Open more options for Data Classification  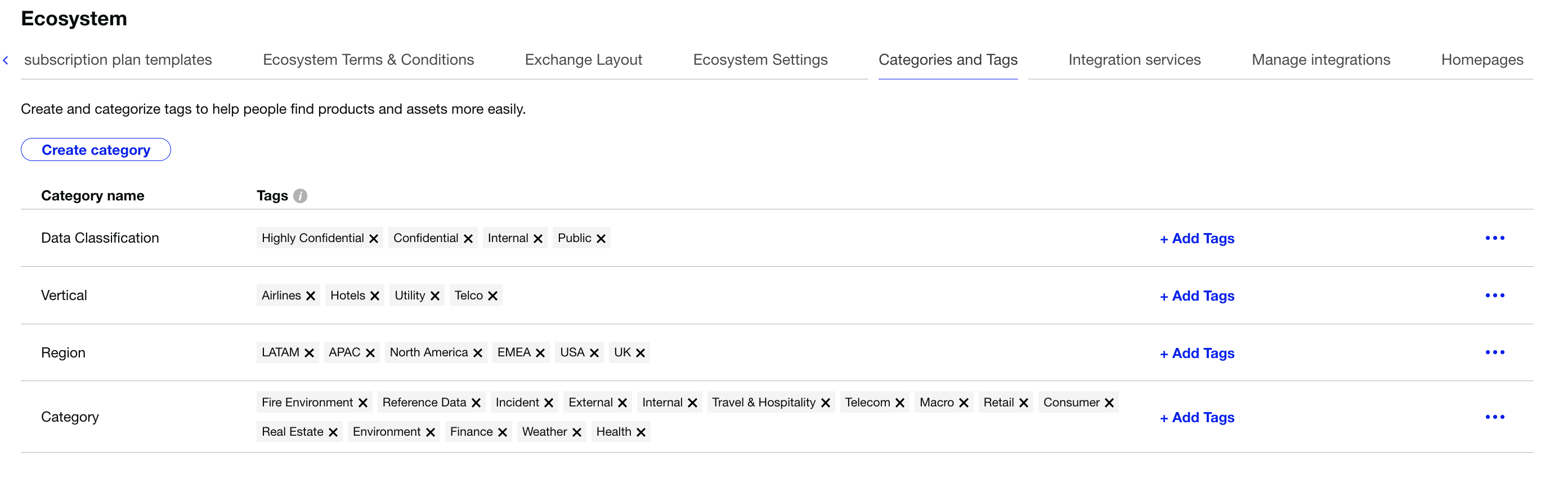point(1494,238)
